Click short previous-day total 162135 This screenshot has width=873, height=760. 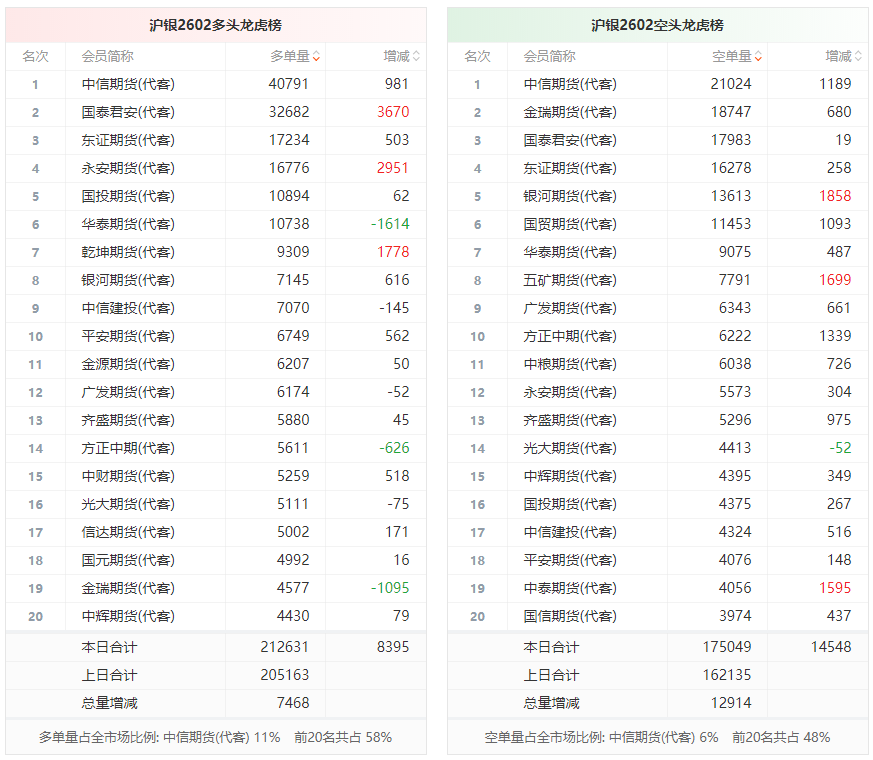[x=727, y=675]
